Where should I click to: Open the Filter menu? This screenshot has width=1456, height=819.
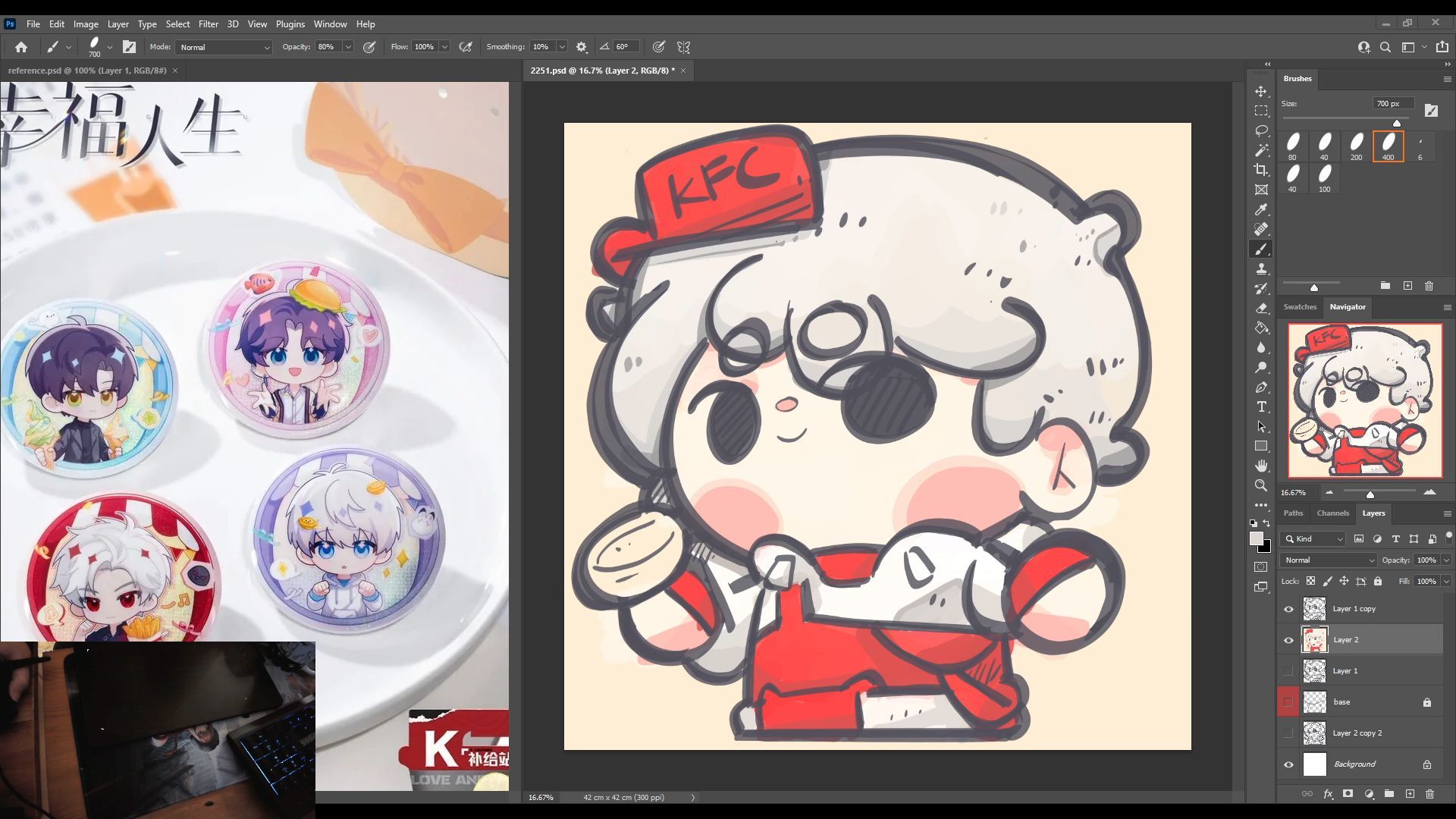point(208,24)
